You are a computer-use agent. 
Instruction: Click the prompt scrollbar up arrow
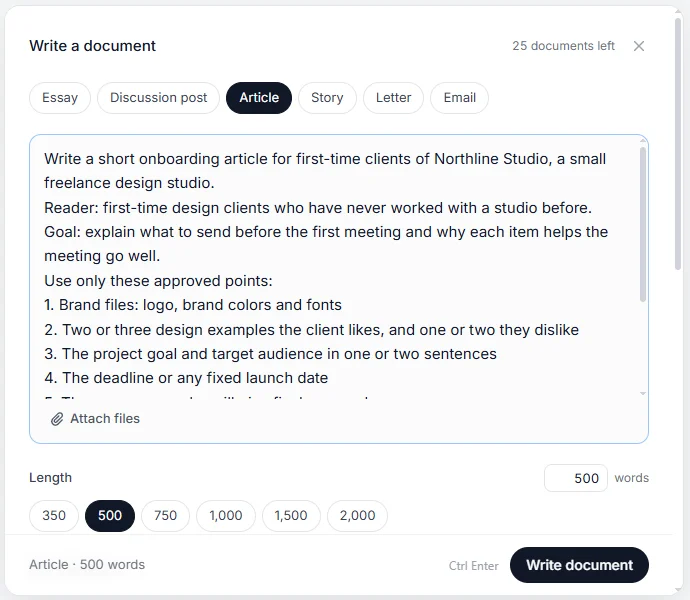[x=643, y=140]
